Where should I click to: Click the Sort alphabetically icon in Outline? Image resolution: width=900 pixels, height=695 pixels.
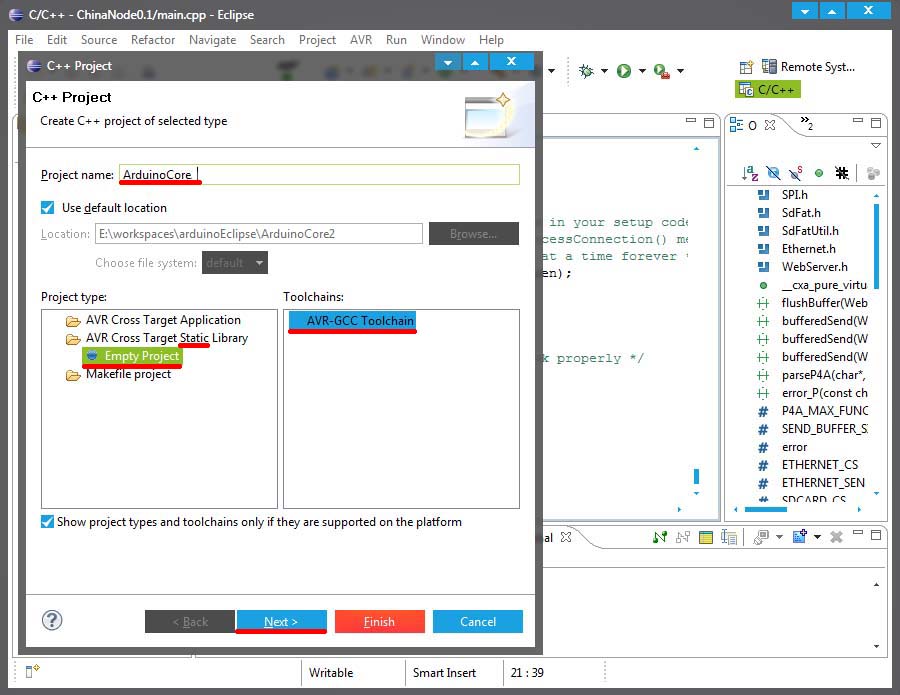(x=750, y=173)
